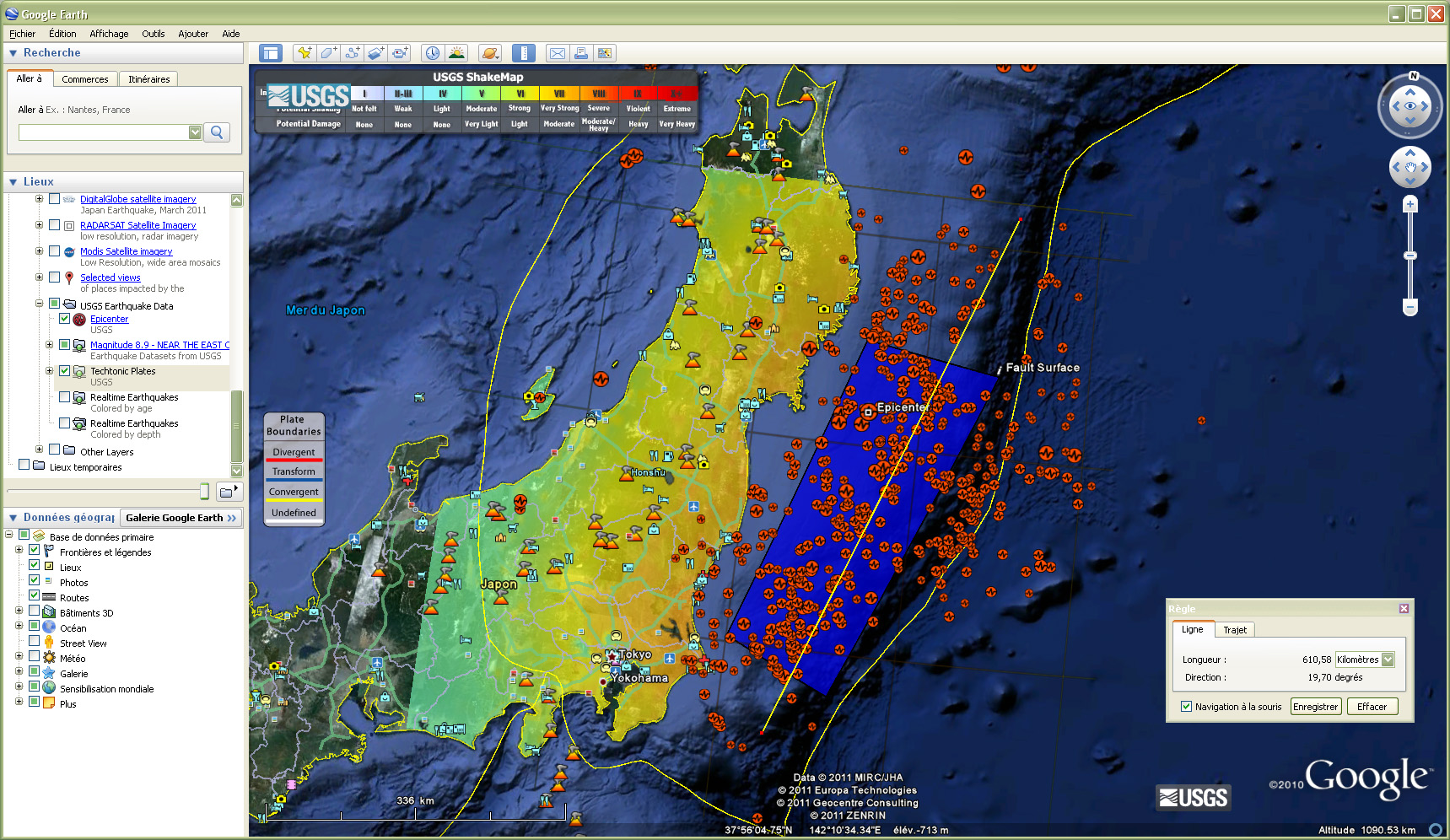Open the Kilomètres unit dropdown
Viewport: 1450px width, 840px height.
coord(1388,660)
